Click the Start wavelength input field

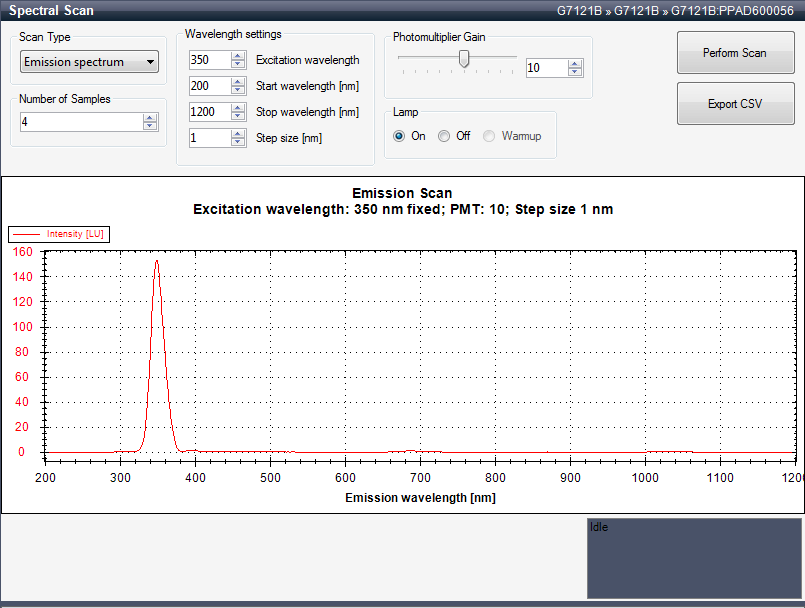coord(209,86)
